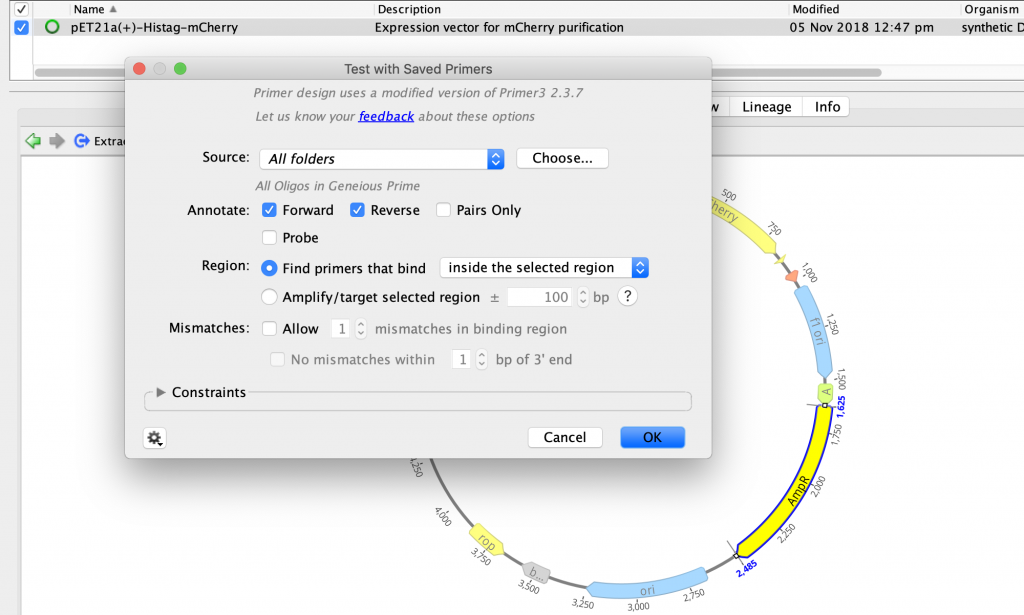Follow the feedback hyperlink
This screenshot has width=1024, height=615.
point(386,116)
